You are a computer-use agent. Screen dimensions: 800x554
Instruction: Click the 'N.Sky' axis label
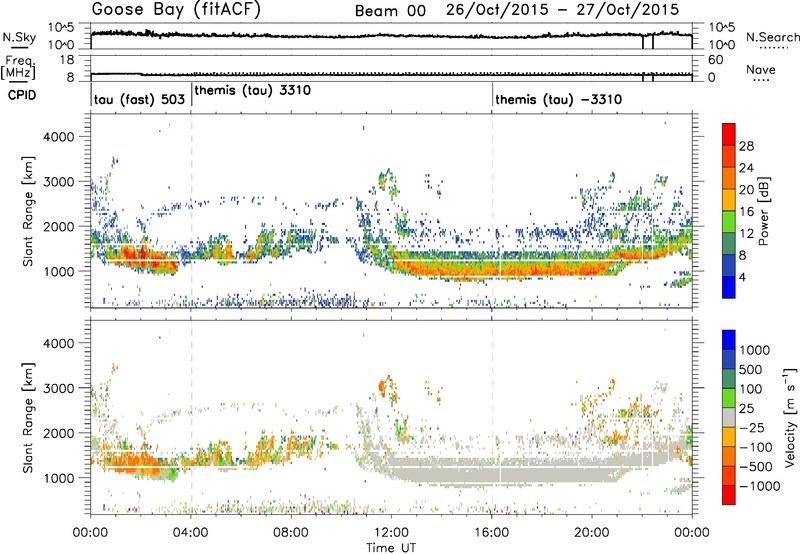click(19, 37)
